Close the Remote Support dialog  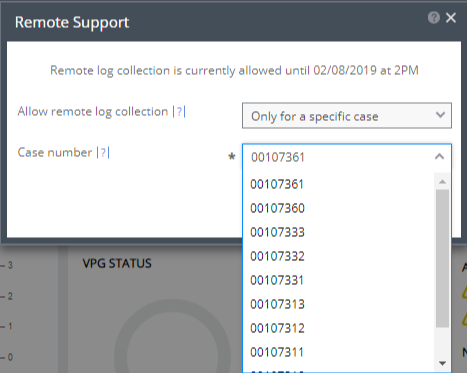(x=451, y=18)
